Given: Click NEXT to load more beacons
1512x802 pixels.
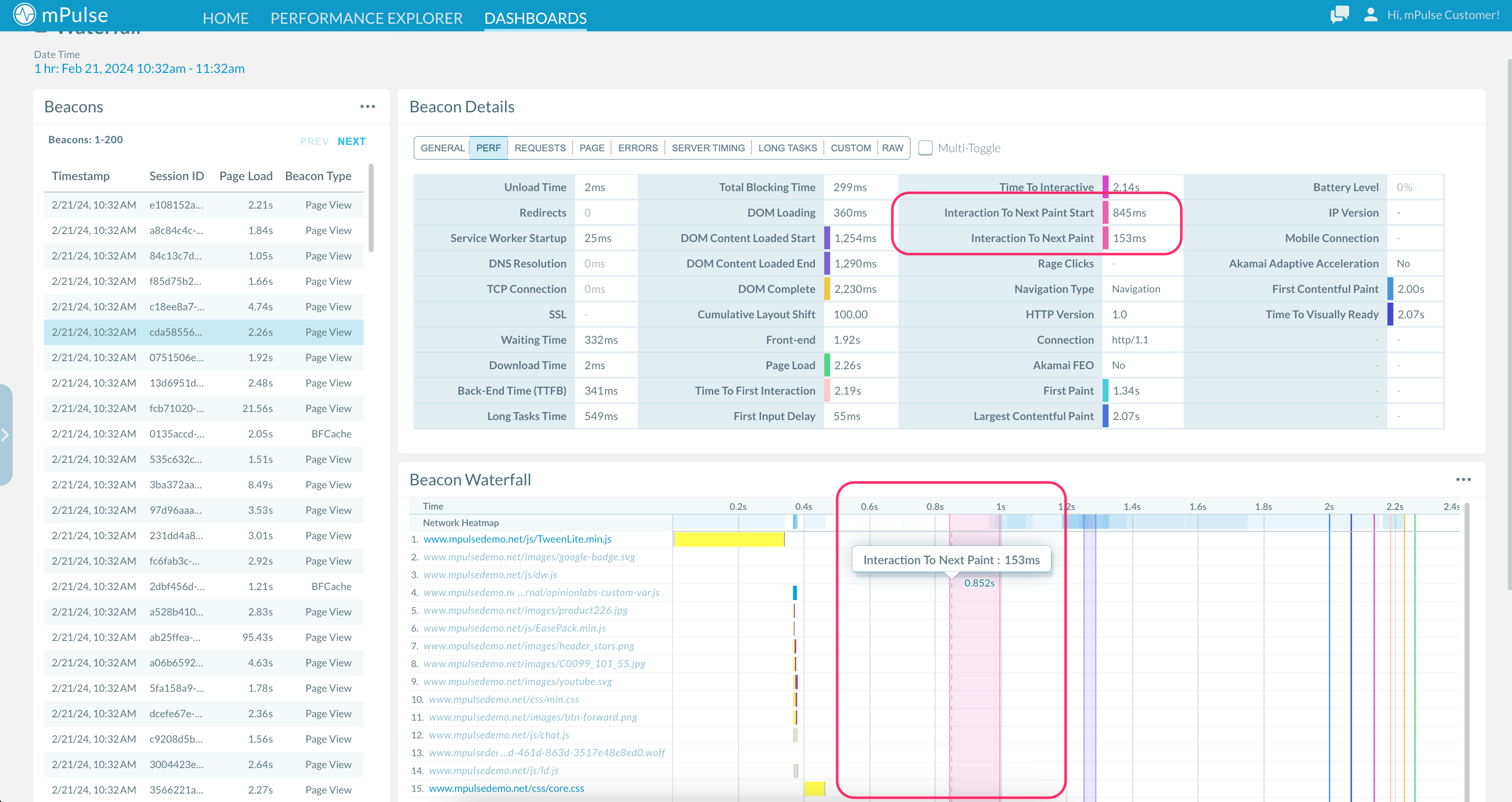Looking at the screenshot, I should coord(351,141).
